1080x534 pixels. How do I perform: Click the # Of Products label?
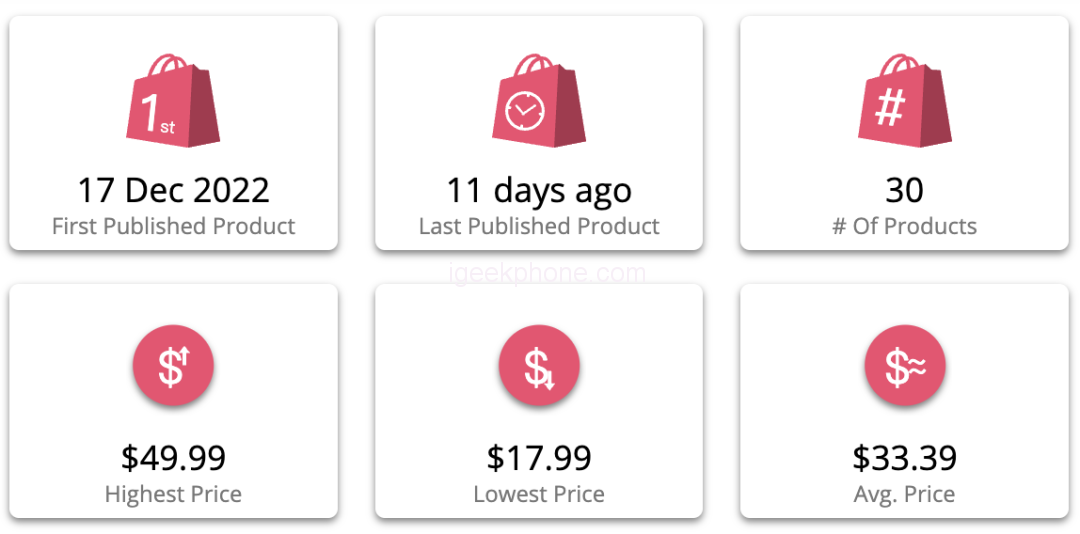click(905, 226)
